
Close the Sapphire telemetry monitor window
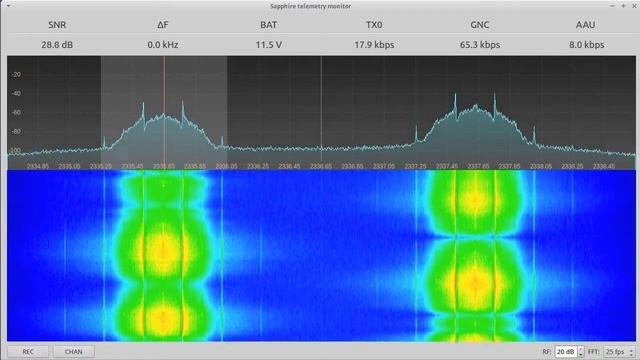[634, 6]
